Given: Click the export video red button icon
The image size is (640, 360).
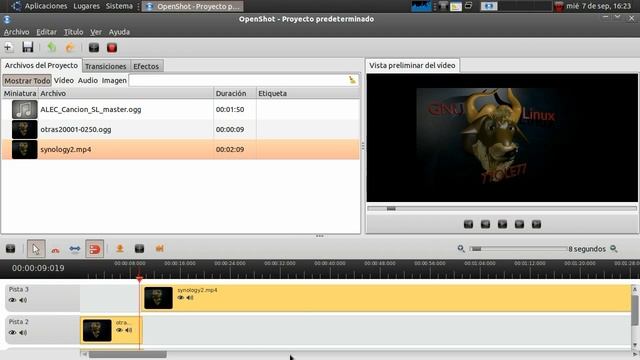Looking at the screenshot, I should point(112,48).
